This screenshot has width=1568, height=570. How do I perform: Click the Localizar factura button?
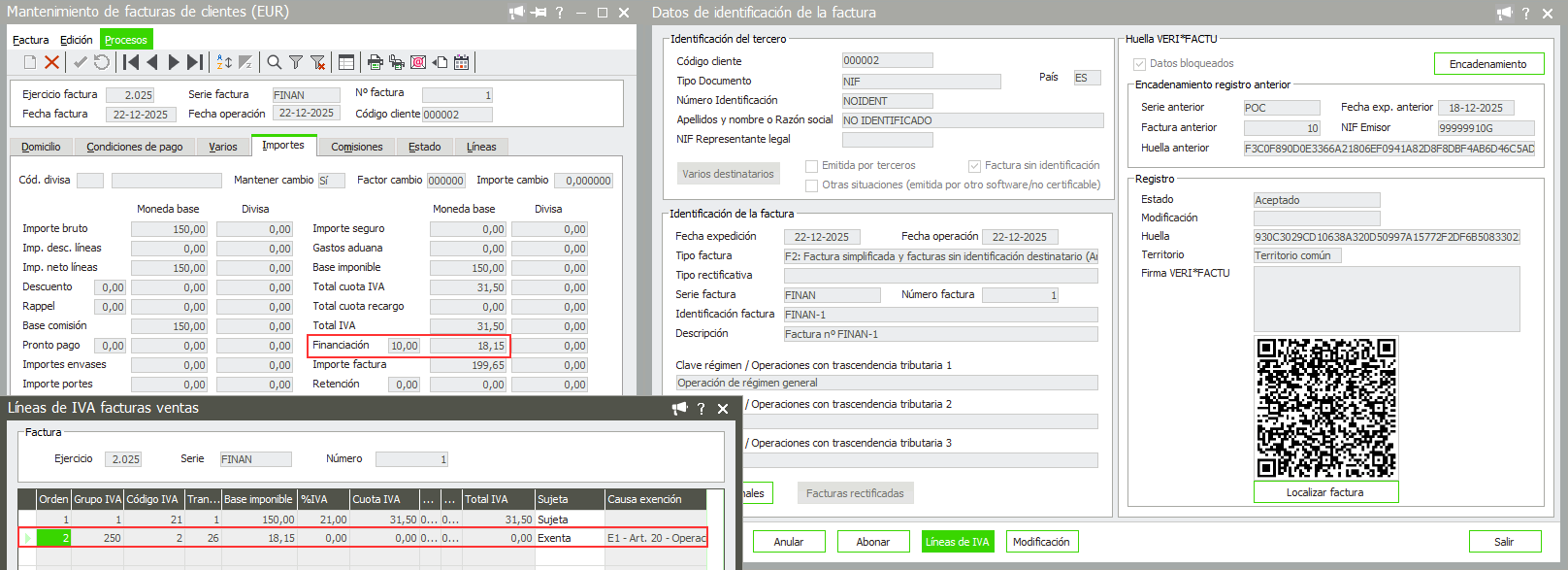coord(1324,492)
